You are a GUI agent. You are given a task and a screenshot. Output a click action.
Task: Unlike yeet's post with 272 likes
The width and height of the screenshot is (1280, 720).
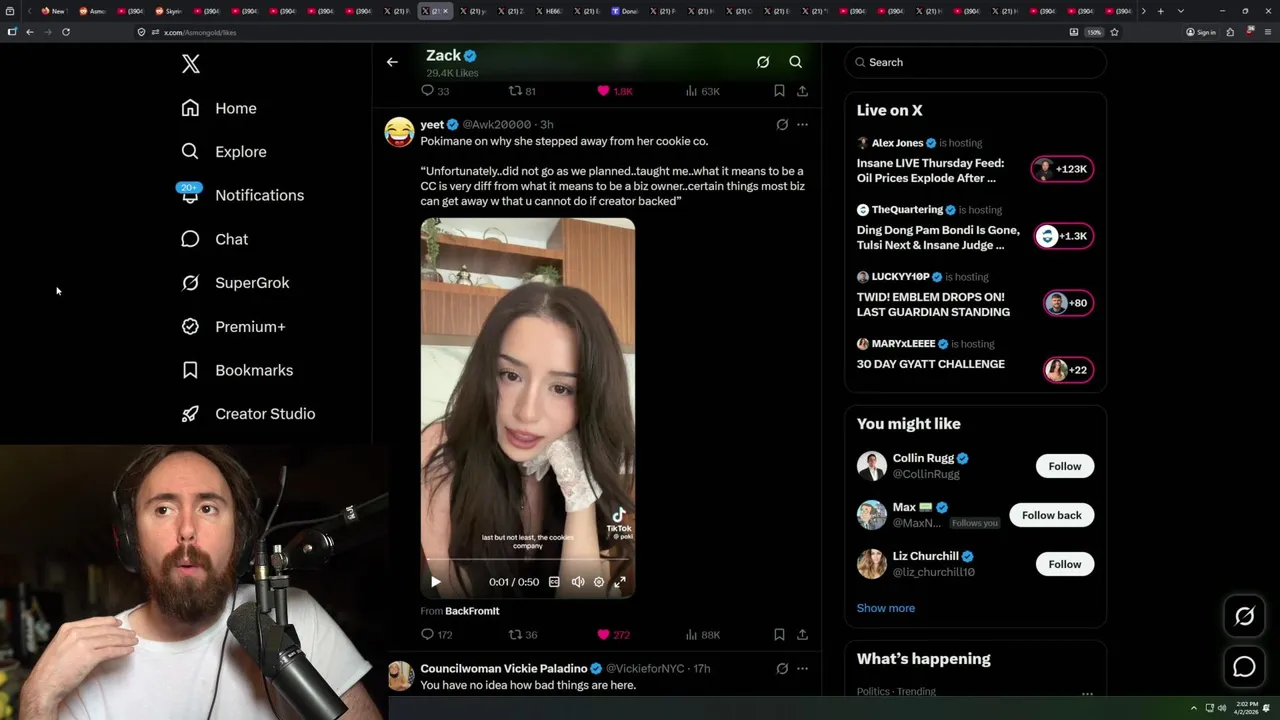[x=613, y=635]
